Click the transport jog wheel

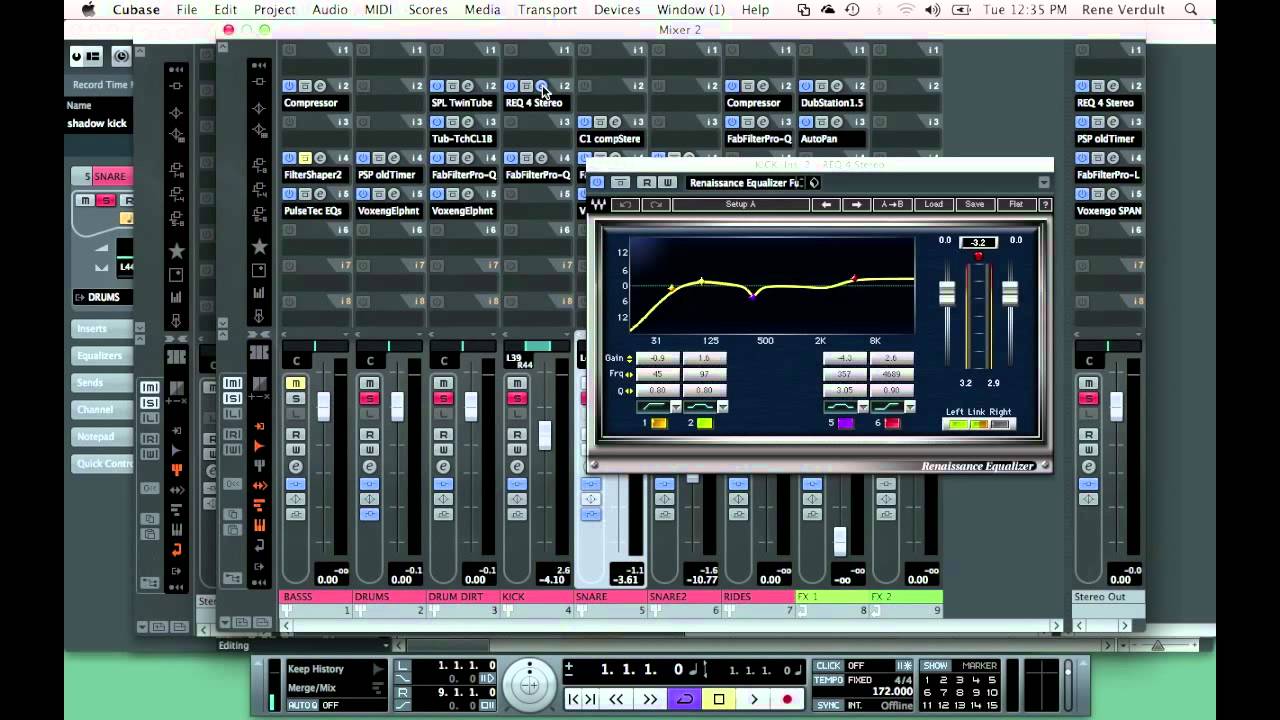530,685
